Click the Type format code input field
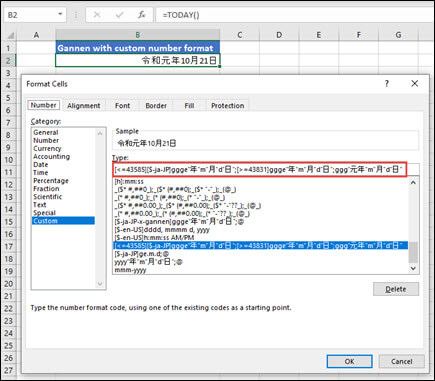 (x=266, y=170)
